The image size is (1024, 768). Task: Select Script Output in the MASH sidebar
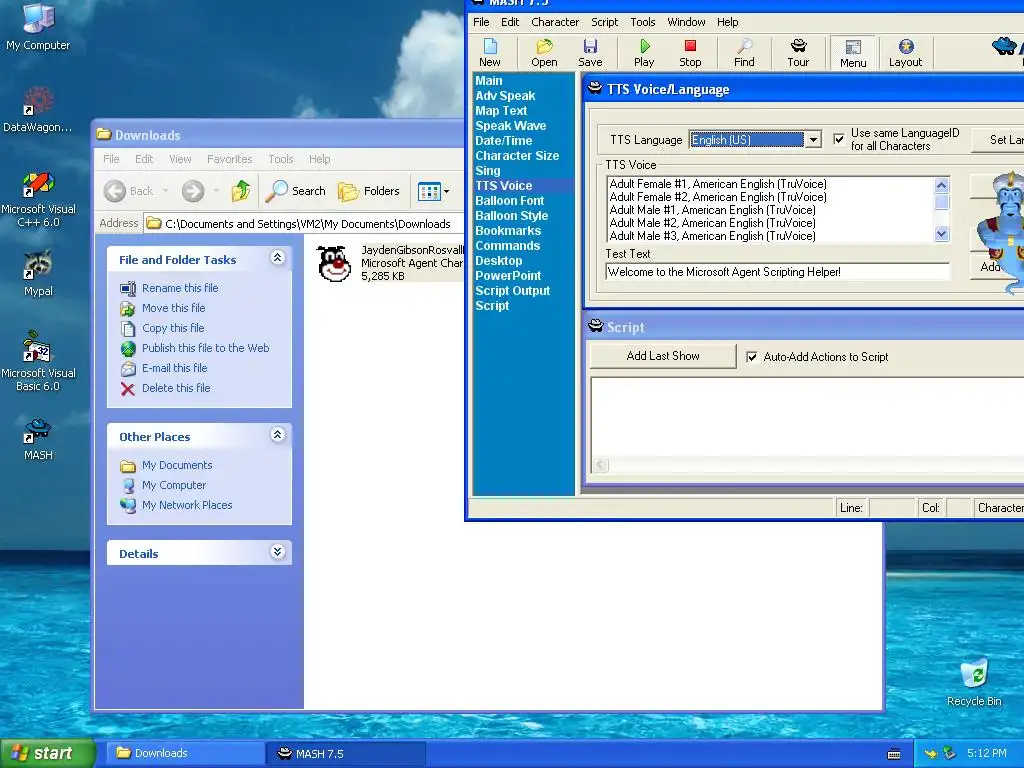(x=513, y=291)
